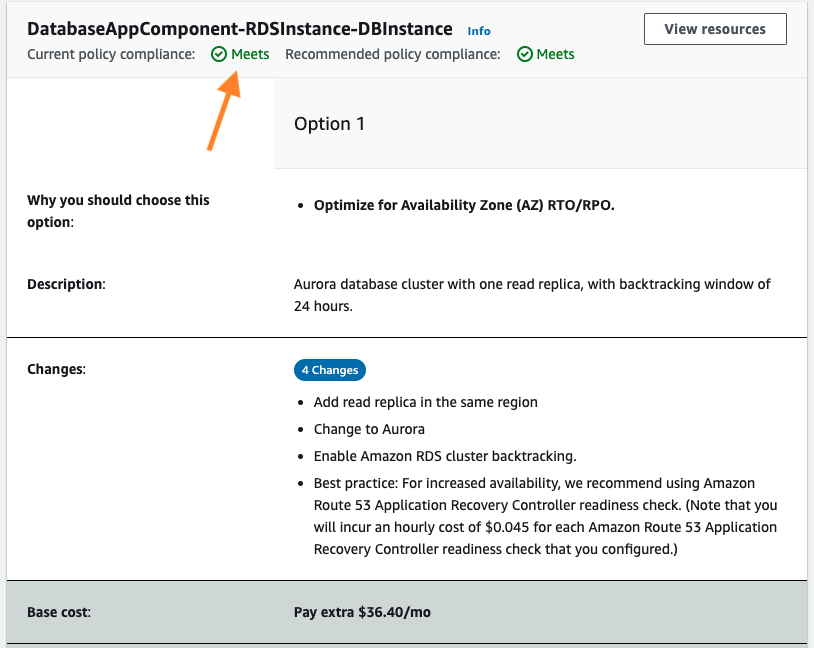Click the Current policy compliance Meets status

click(246, 54)
